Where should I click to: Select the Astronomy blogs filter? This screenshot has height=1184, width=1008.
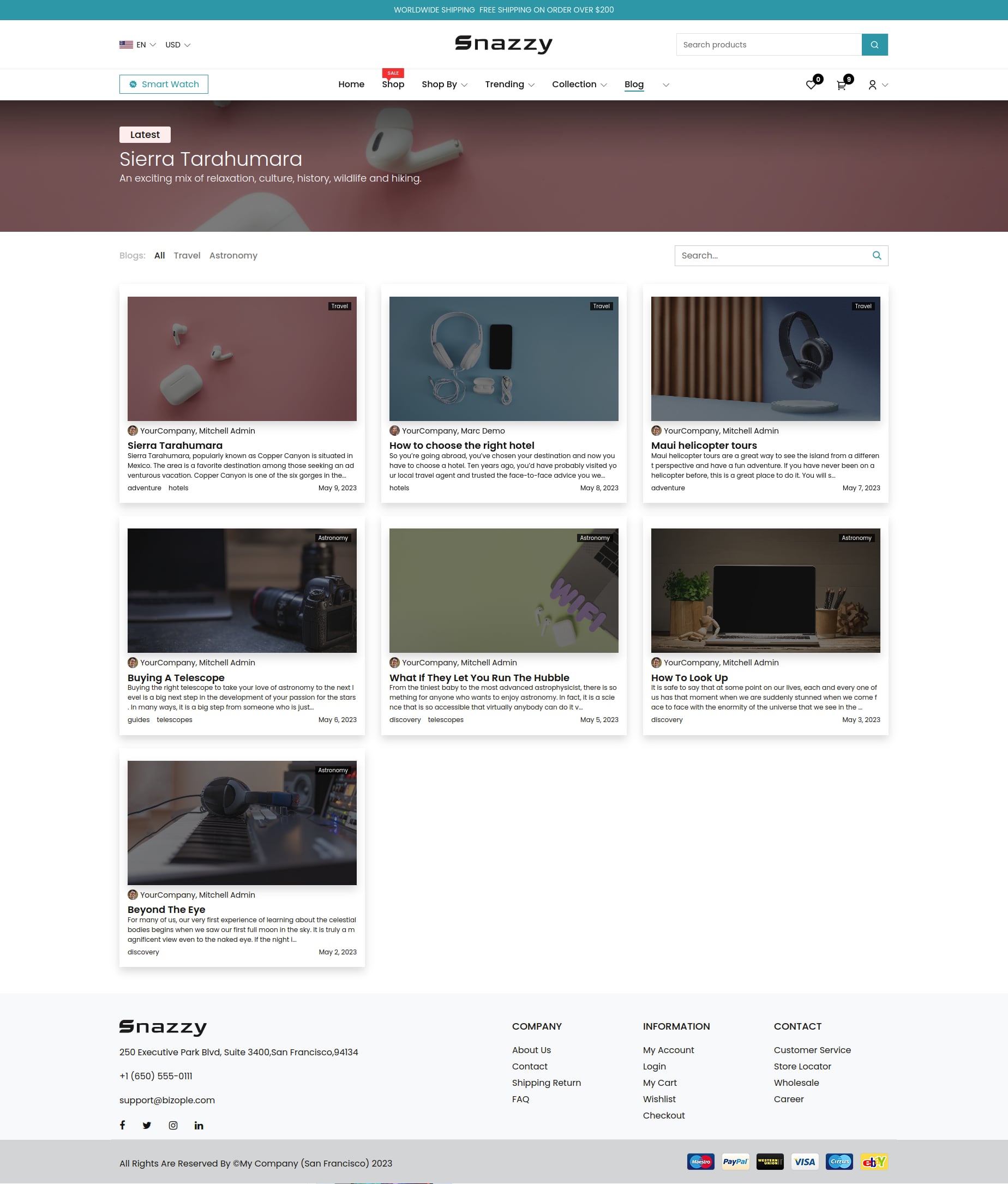(x=233, y=255)
